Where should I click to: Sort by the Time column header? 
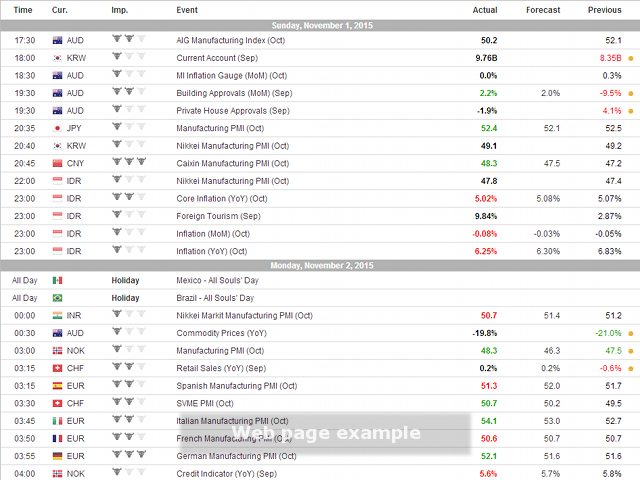[23, 10]
